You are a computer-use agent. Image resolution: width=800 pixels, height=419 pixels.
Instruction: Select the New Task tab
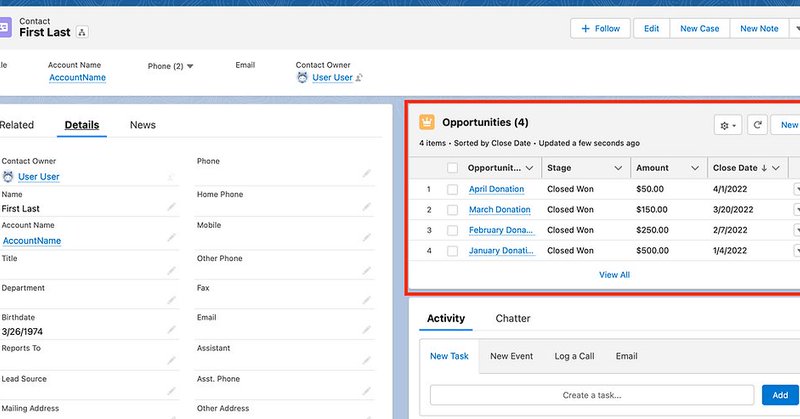pos(449,356)
